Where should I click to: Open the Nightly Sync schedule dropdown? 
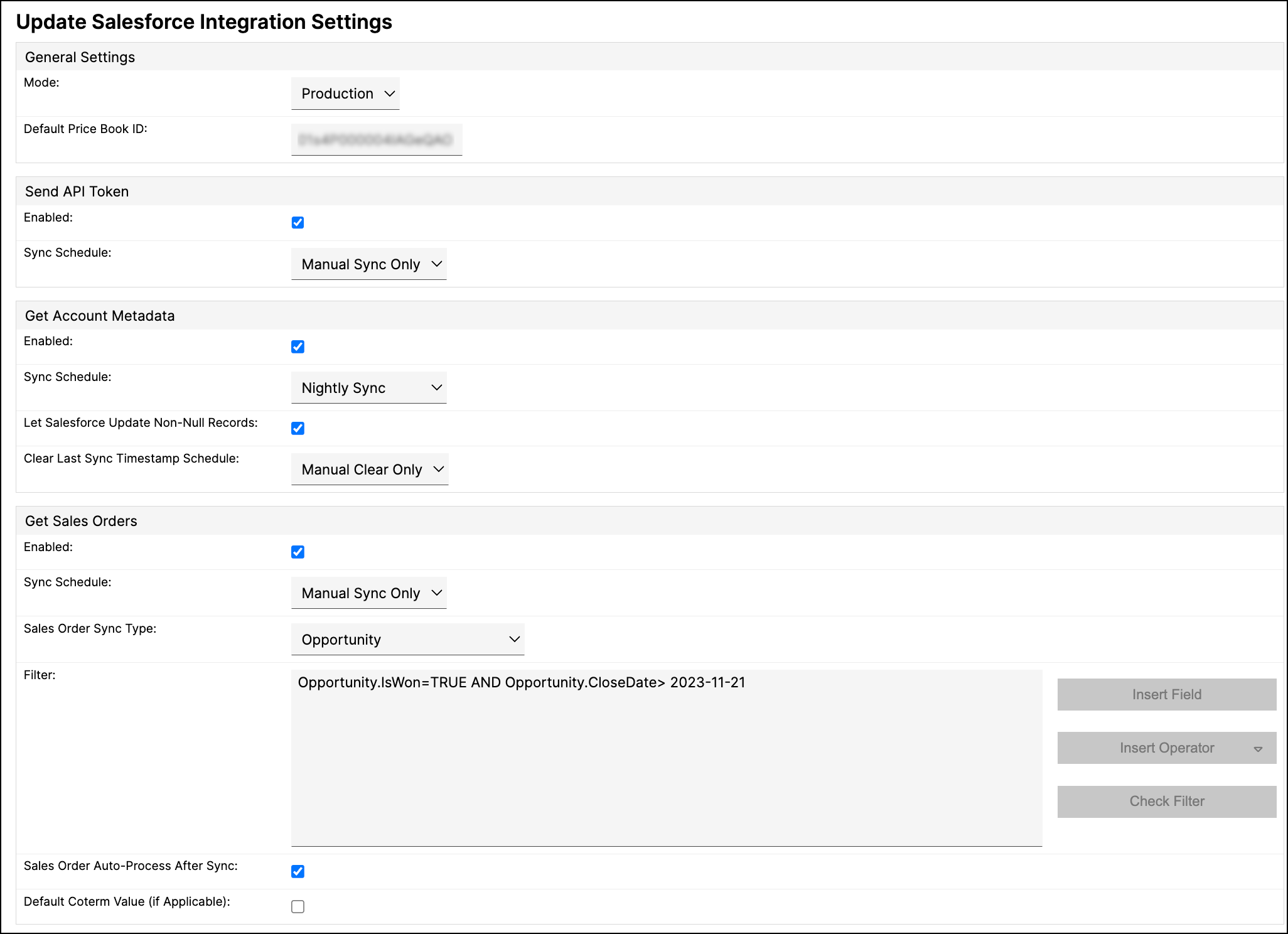369,388
